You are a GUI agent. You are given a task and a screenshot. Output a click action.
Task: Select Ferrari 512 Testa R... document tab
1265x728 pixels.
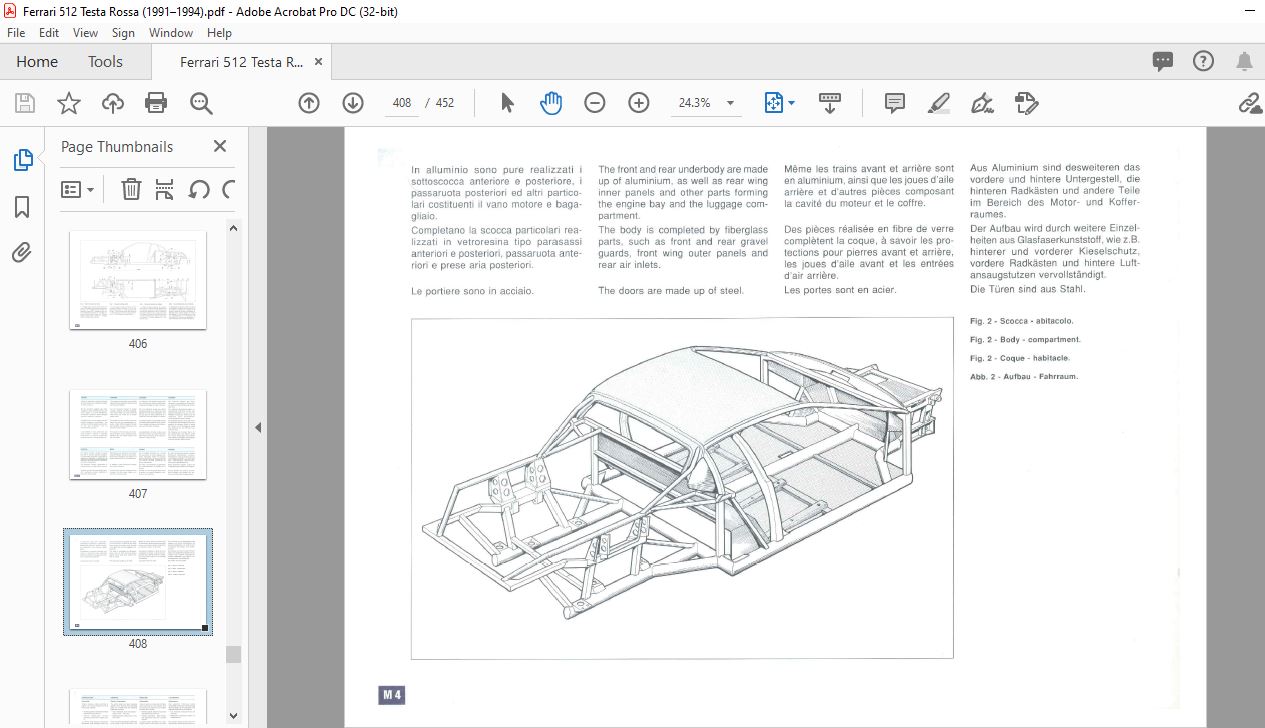242,62
